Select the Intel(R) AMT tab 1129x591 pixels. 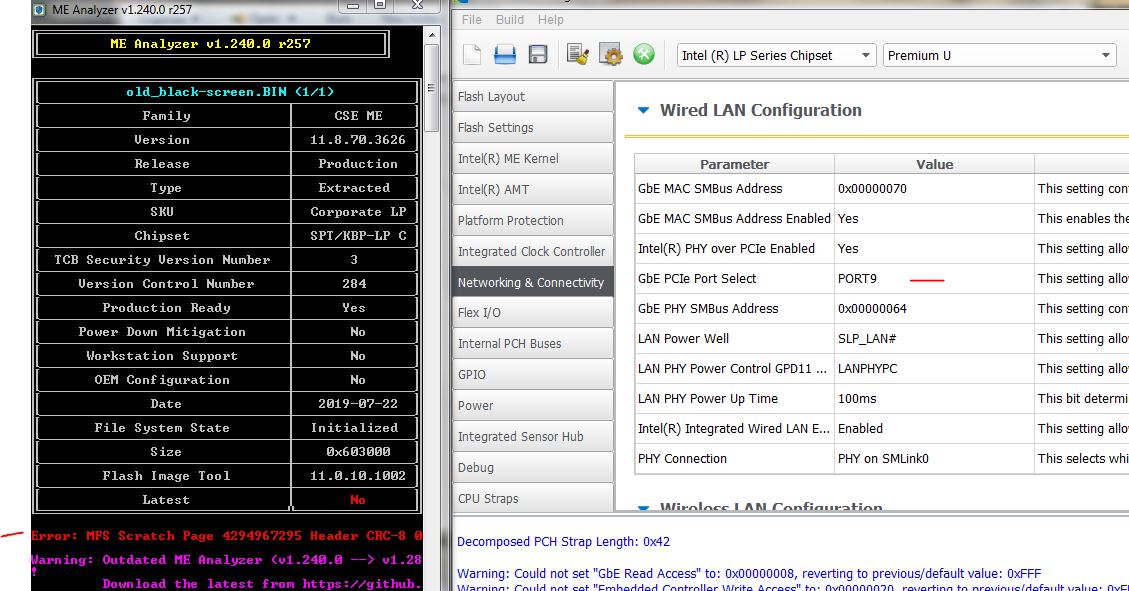(533, 189)
